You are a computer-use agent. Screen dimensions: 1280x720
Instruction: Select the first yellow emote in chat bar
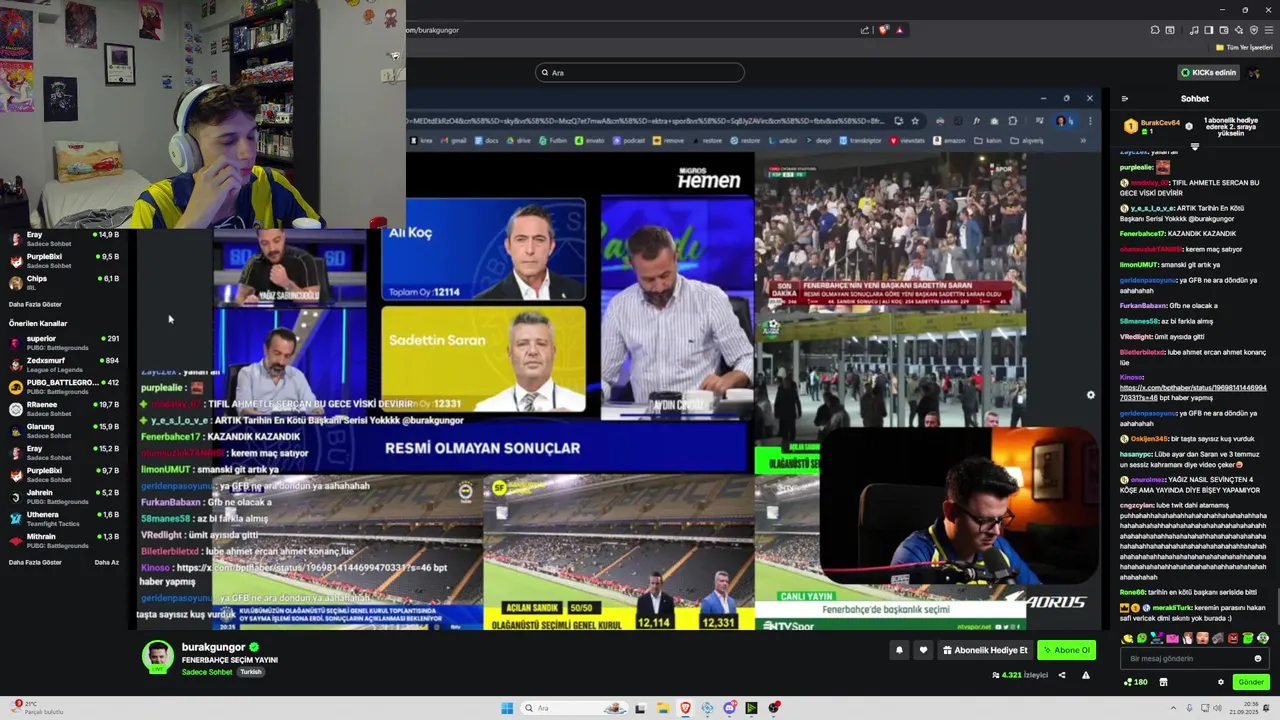[1127, 638]
